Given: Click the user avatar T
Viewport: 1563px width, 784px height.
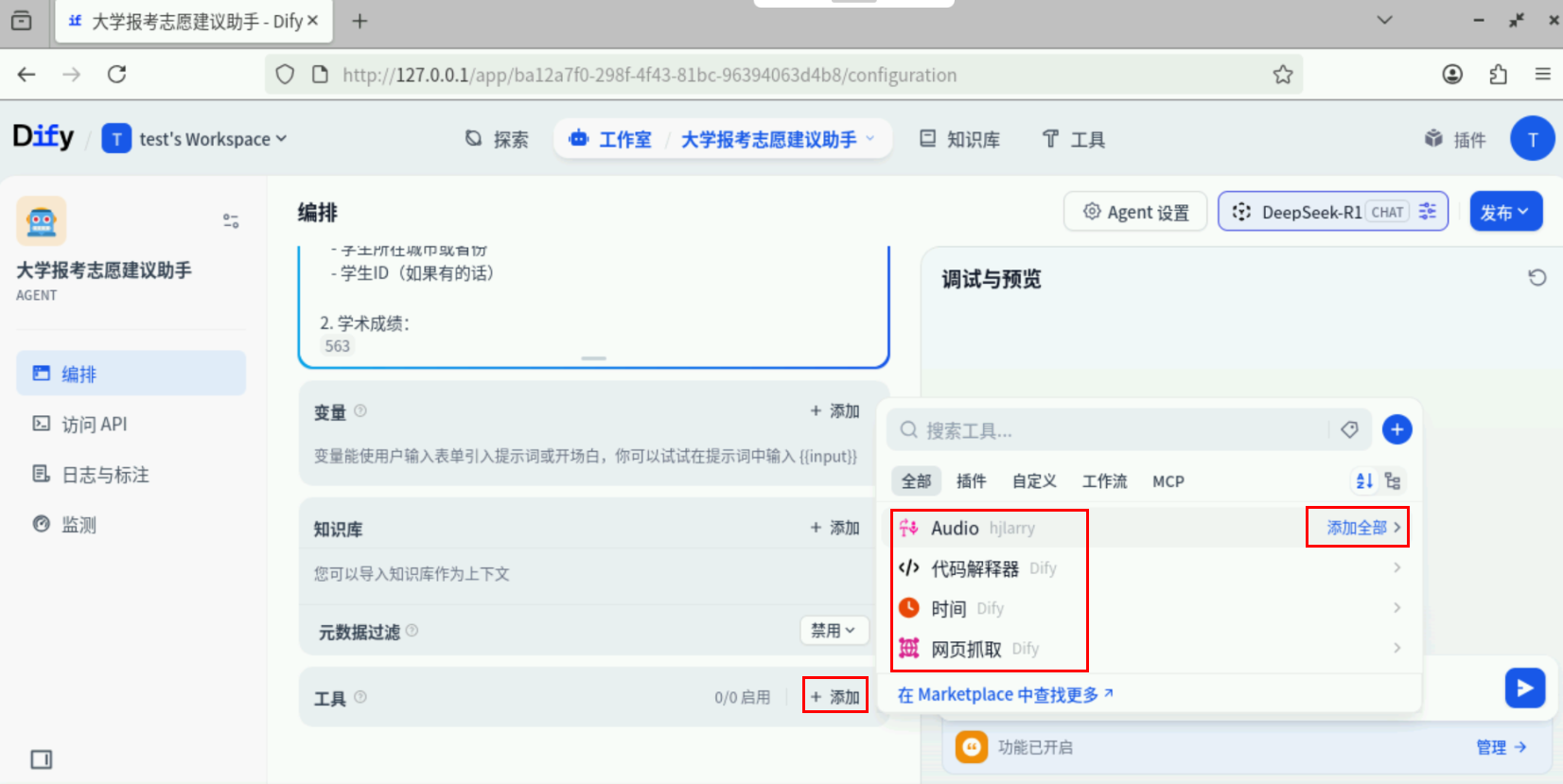Looking at the screenshot, I should coord(1533,139).
